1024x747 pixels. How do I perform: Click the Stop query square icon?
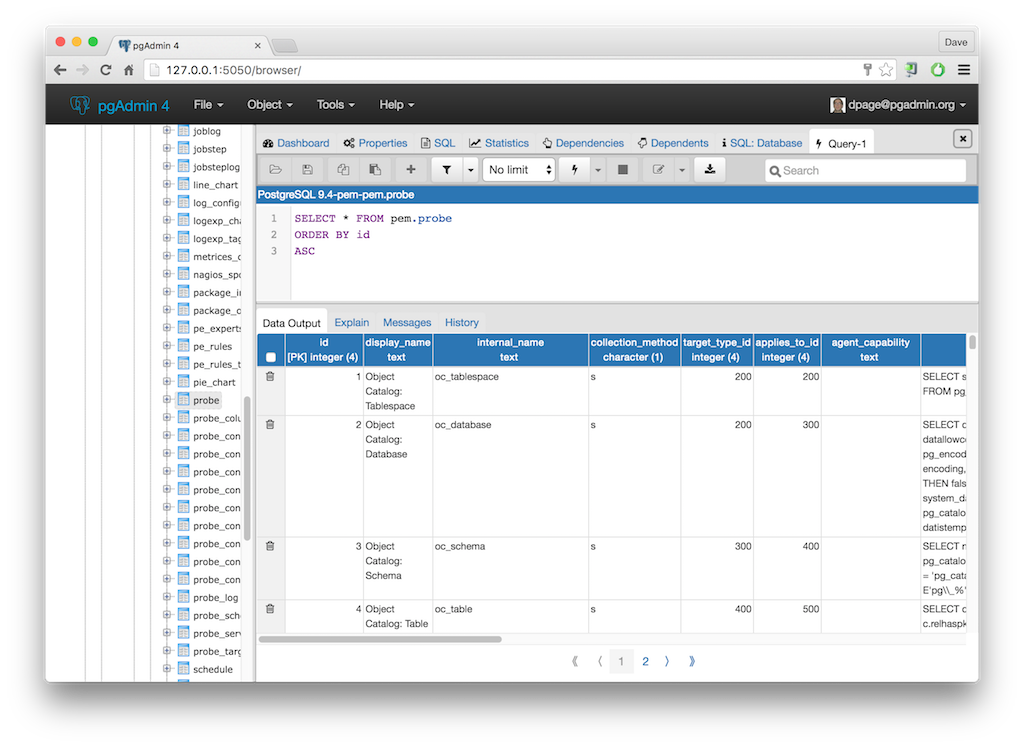[x=623, y=170]
